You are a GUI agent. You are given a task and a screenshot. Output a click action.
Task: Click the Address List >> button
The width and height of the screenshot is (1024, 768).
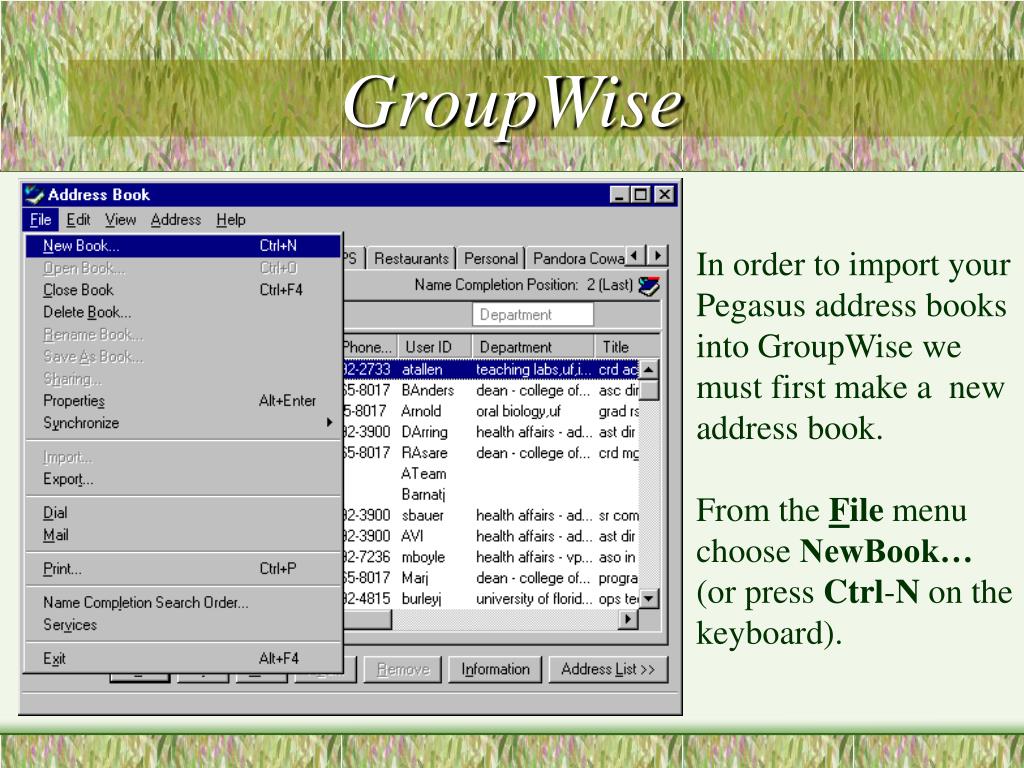[x=608, y=669]
